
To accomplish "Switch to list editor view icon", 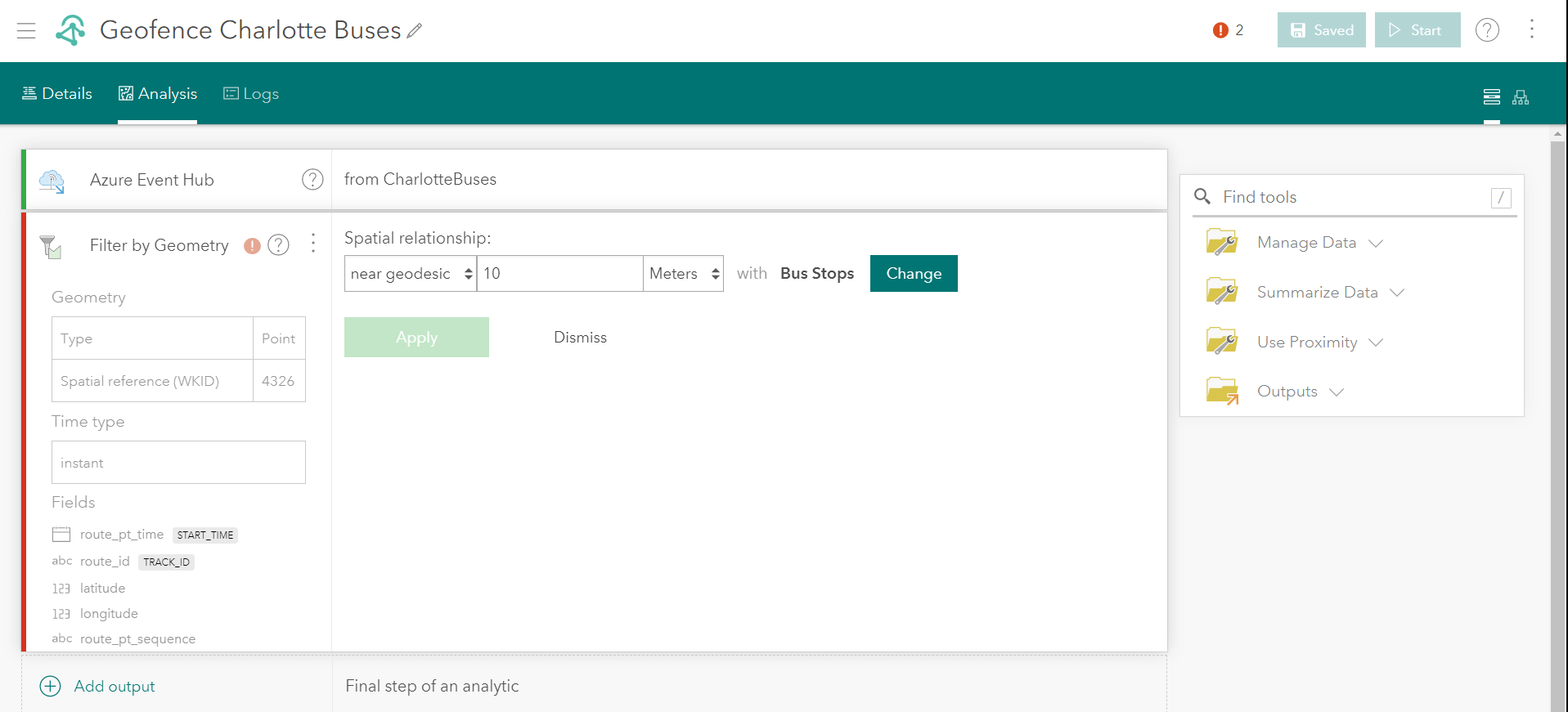I will click(1492, 97).
